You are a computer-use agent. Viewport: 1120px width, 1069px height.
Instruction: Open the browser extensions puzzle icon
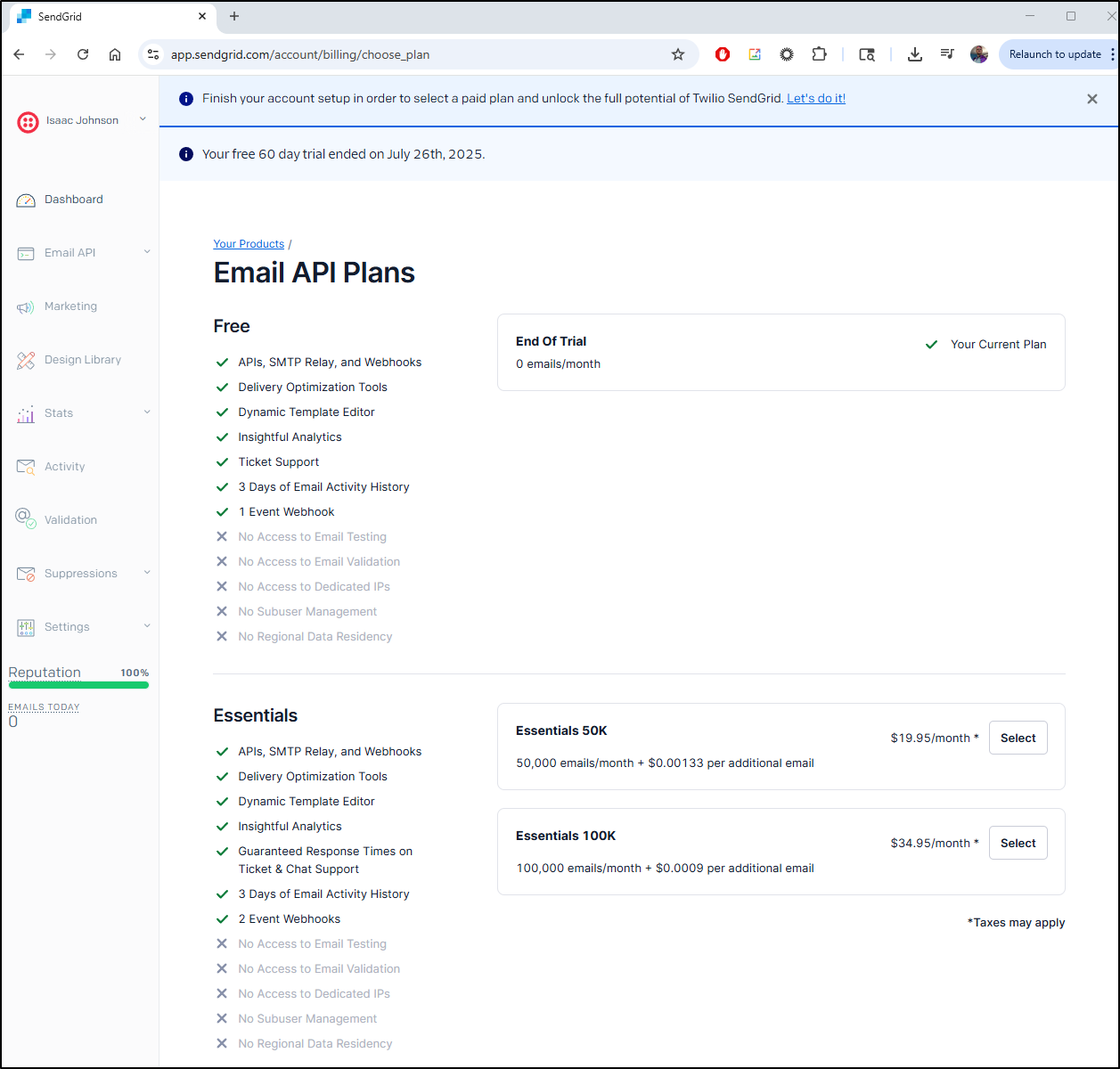(x=819, y=54)
